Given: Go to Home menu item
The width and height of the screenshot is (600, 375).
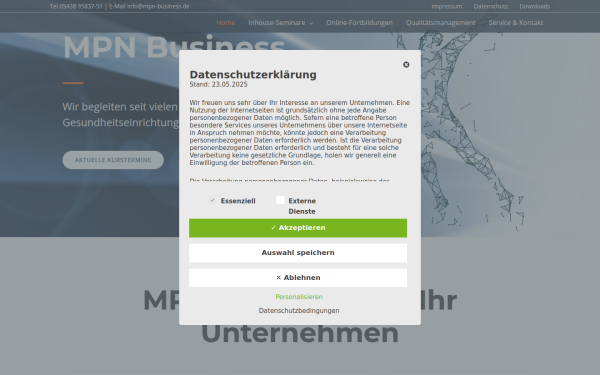Looking at the screenshot, I should [x=226, y=23].
